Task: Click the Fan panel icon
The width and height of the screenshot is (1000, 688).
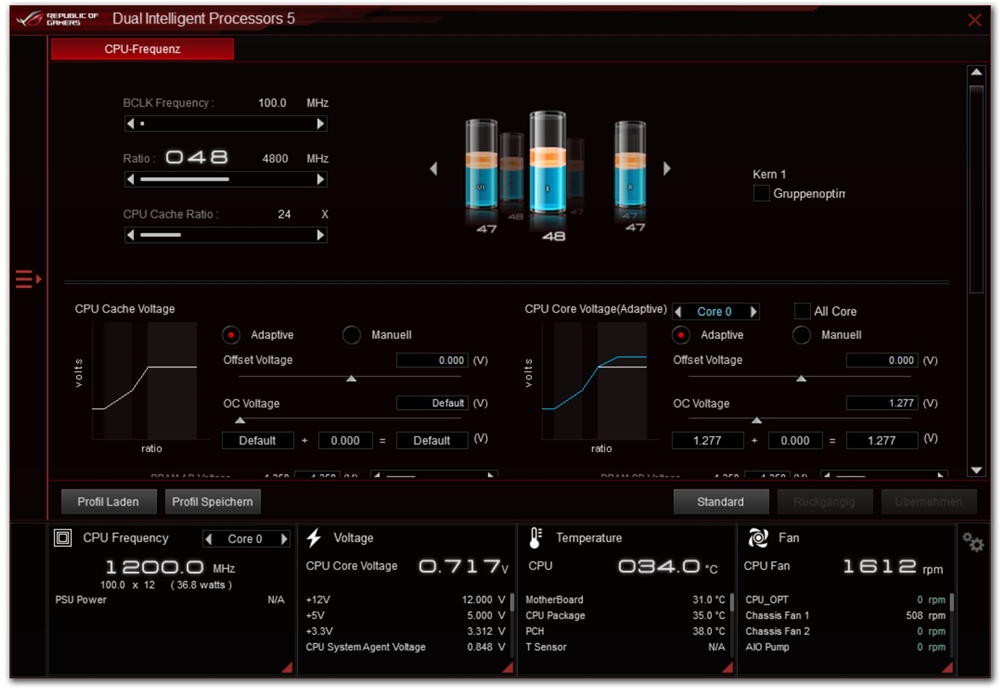Action: (758, 538)
